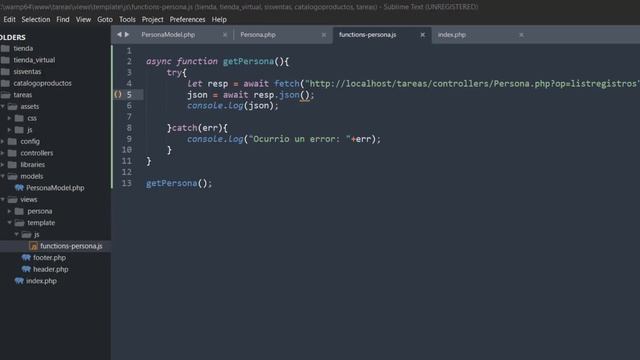Click the JS file icon of functions-persona.js
The height and width of the screenshot is (360, 640).
pos(33,246)
